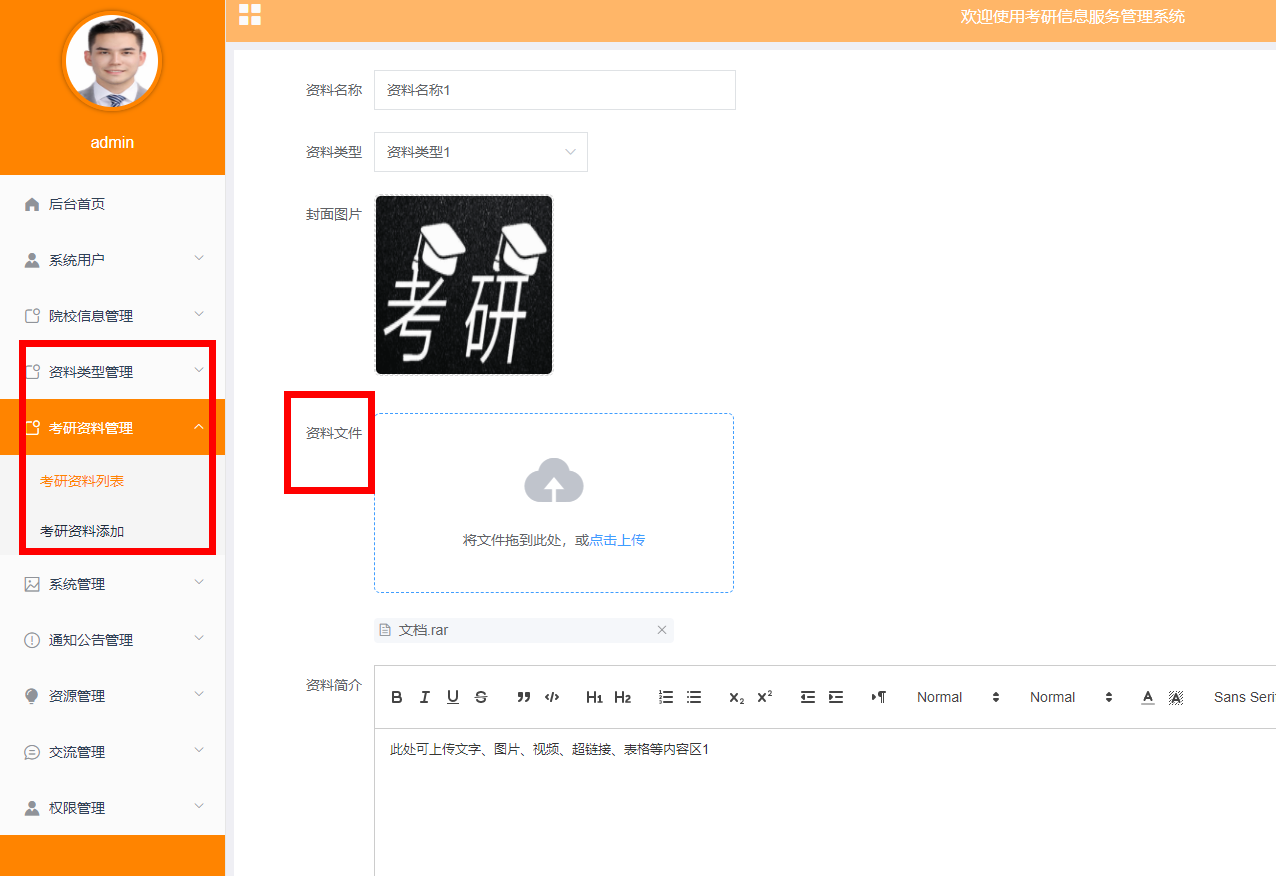Expand the 系统用户 menu
This screenshot has height=876, width=1276.
click(x=112, y=260)
